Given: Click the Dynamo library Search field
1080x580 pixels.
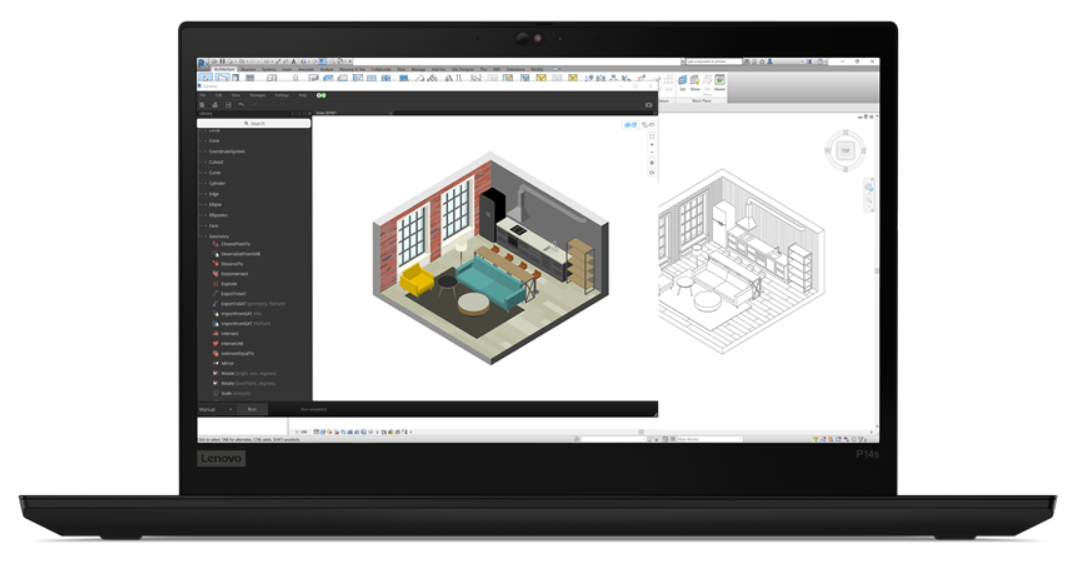Looking at the screenshot, I should pos(256,123).
